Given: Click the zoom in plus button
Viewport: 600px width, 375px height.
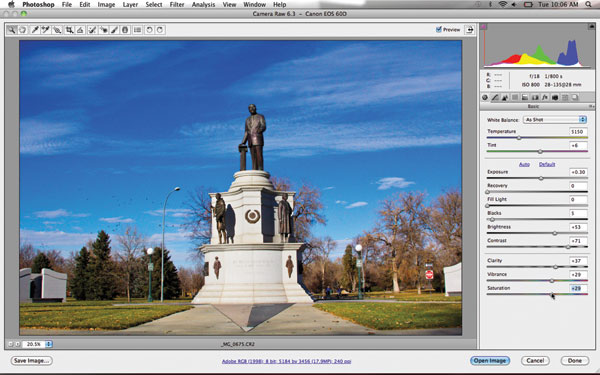Looking at the screenshot, I should [17, 344].
